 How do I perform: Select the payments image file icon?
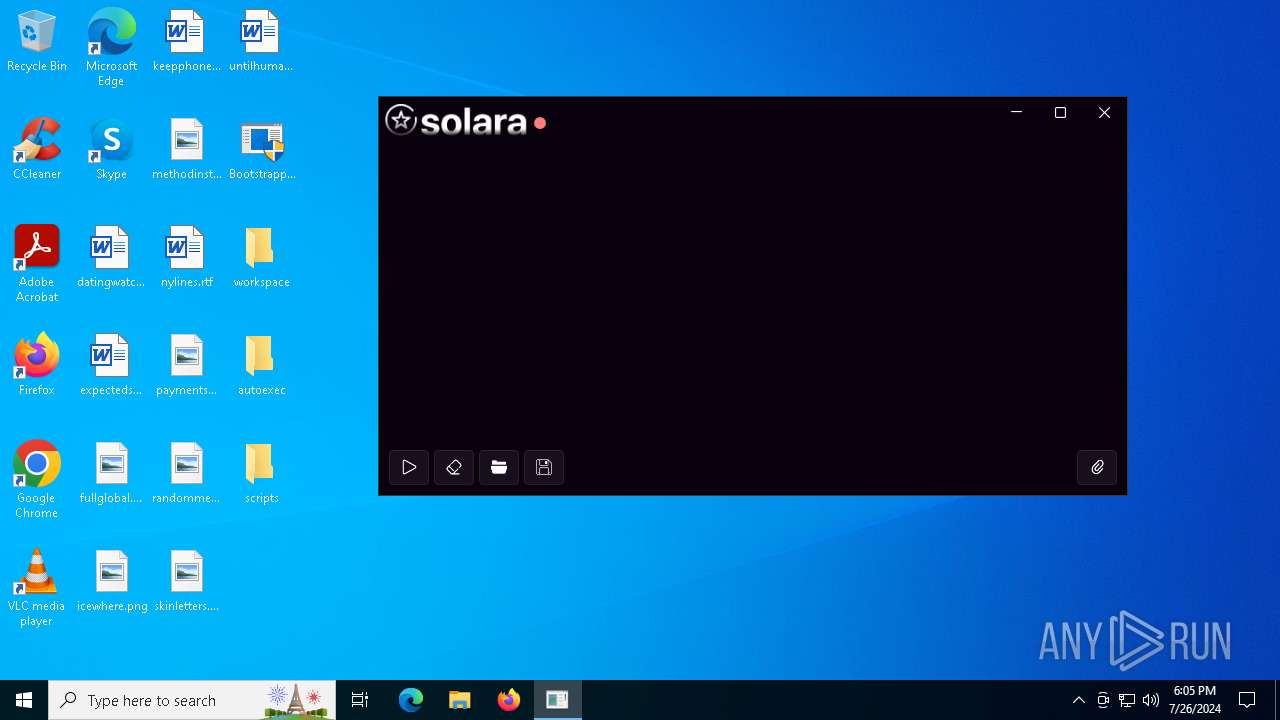(x=186, y=366)
